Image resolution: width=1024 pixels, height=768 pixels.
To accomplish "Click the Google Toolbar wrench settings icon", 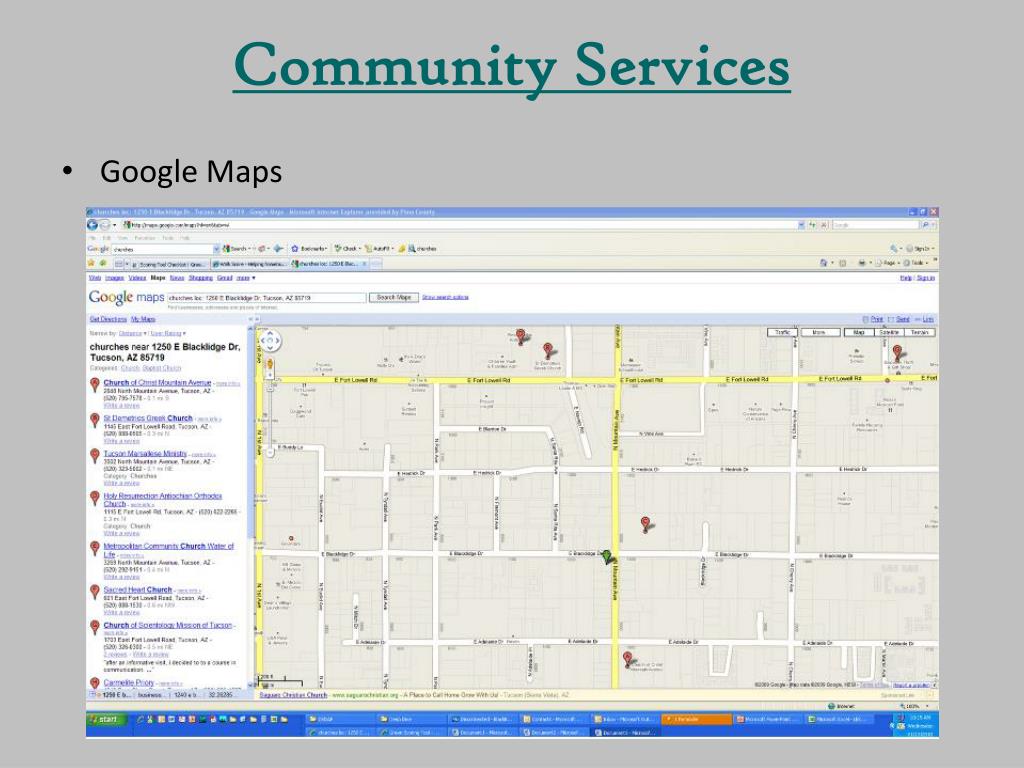I will pos(893,249).
